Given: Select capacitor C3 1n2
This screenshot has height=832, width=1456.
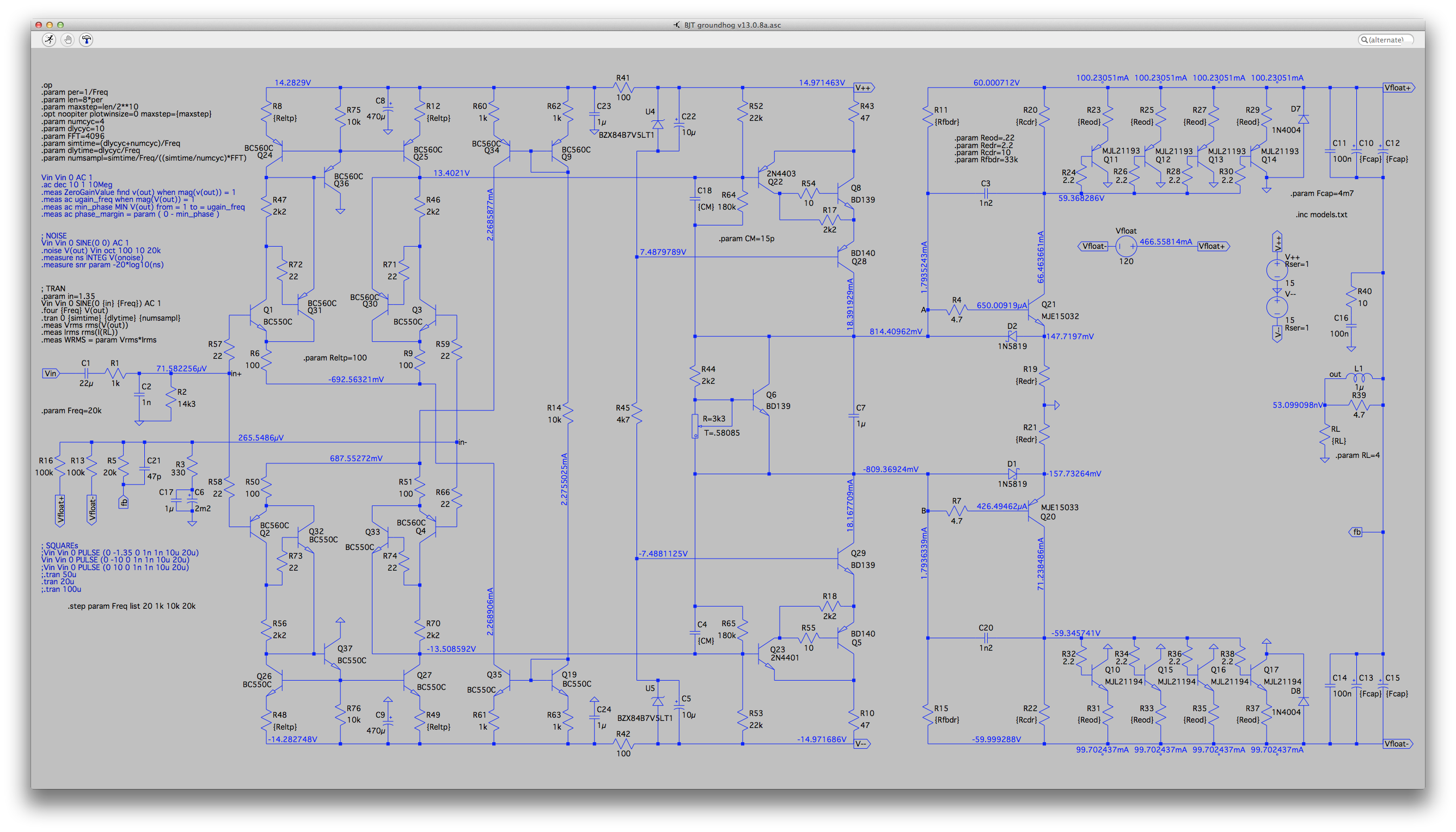Looking at the screenshot, I should (x=986, y=193).
